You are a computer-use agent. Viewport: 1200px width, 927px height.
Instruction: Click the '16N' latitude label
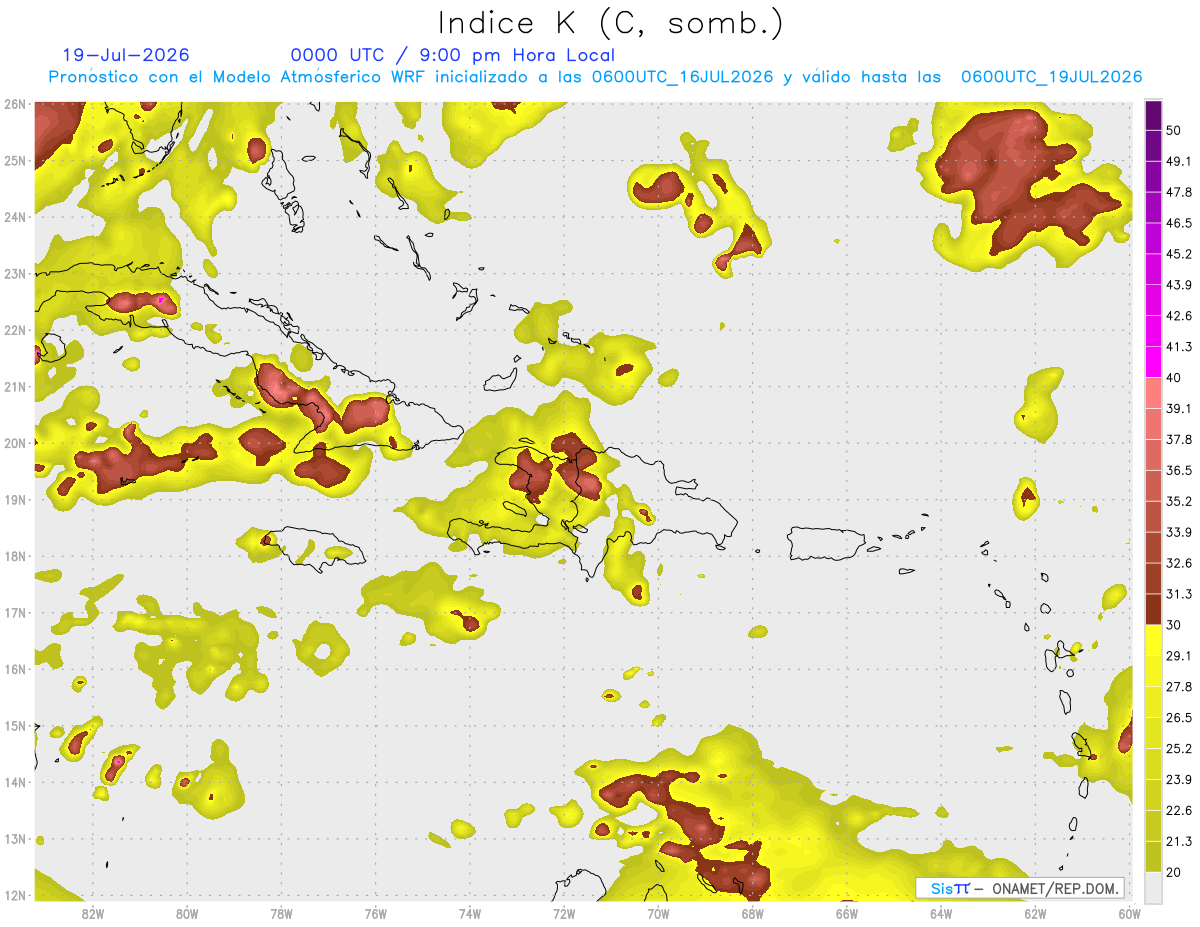coord(14,669)
